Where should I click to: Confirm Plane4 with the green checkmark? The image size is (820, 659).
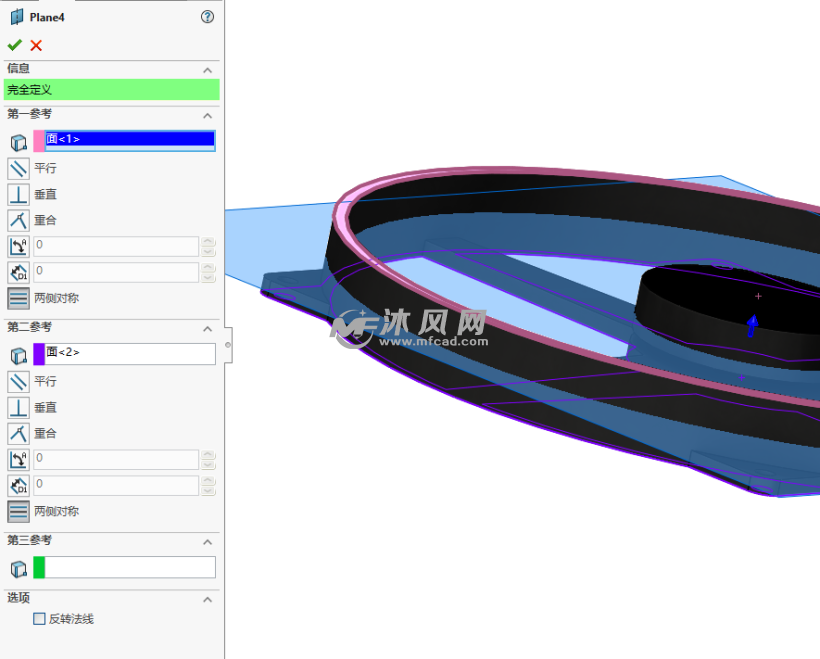tap(15, 46)
